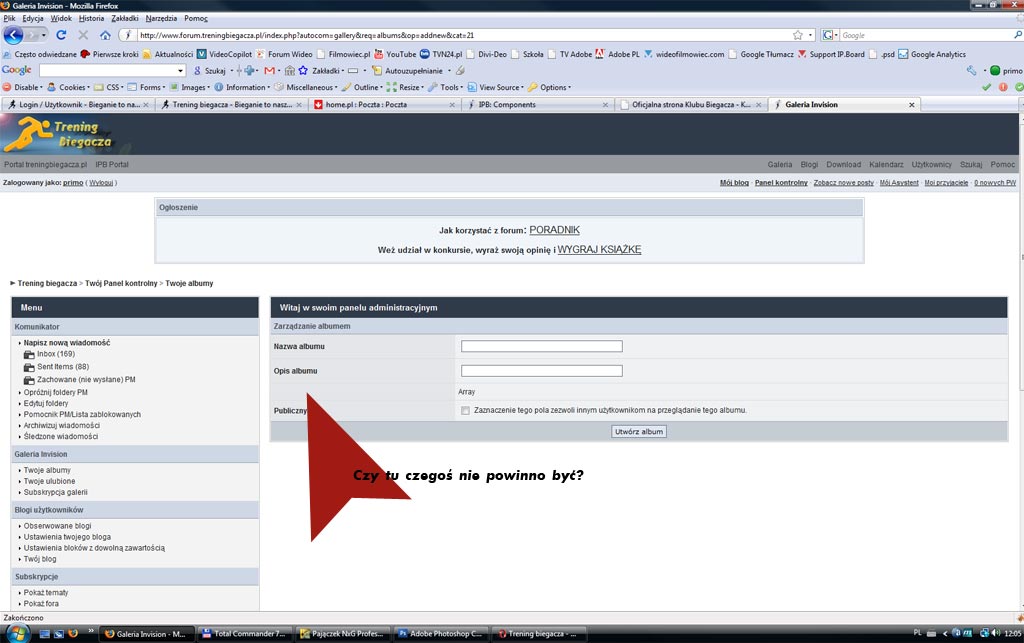Go to the Firefox Home page icon

pos(105,35)
